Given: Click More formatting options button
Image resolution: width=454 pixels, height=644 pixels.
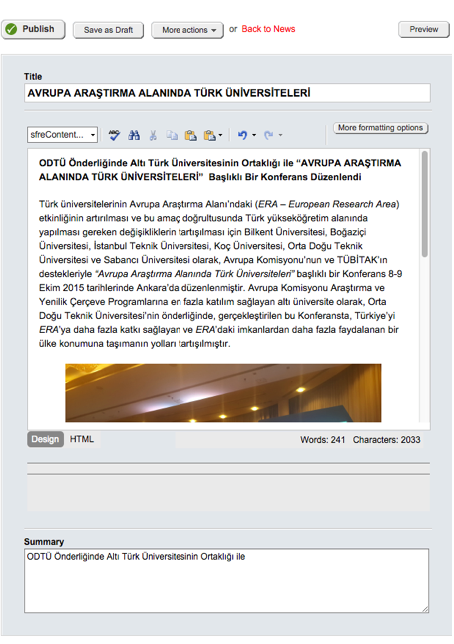Looking at the screenshot, I should (x=380, y=128).
